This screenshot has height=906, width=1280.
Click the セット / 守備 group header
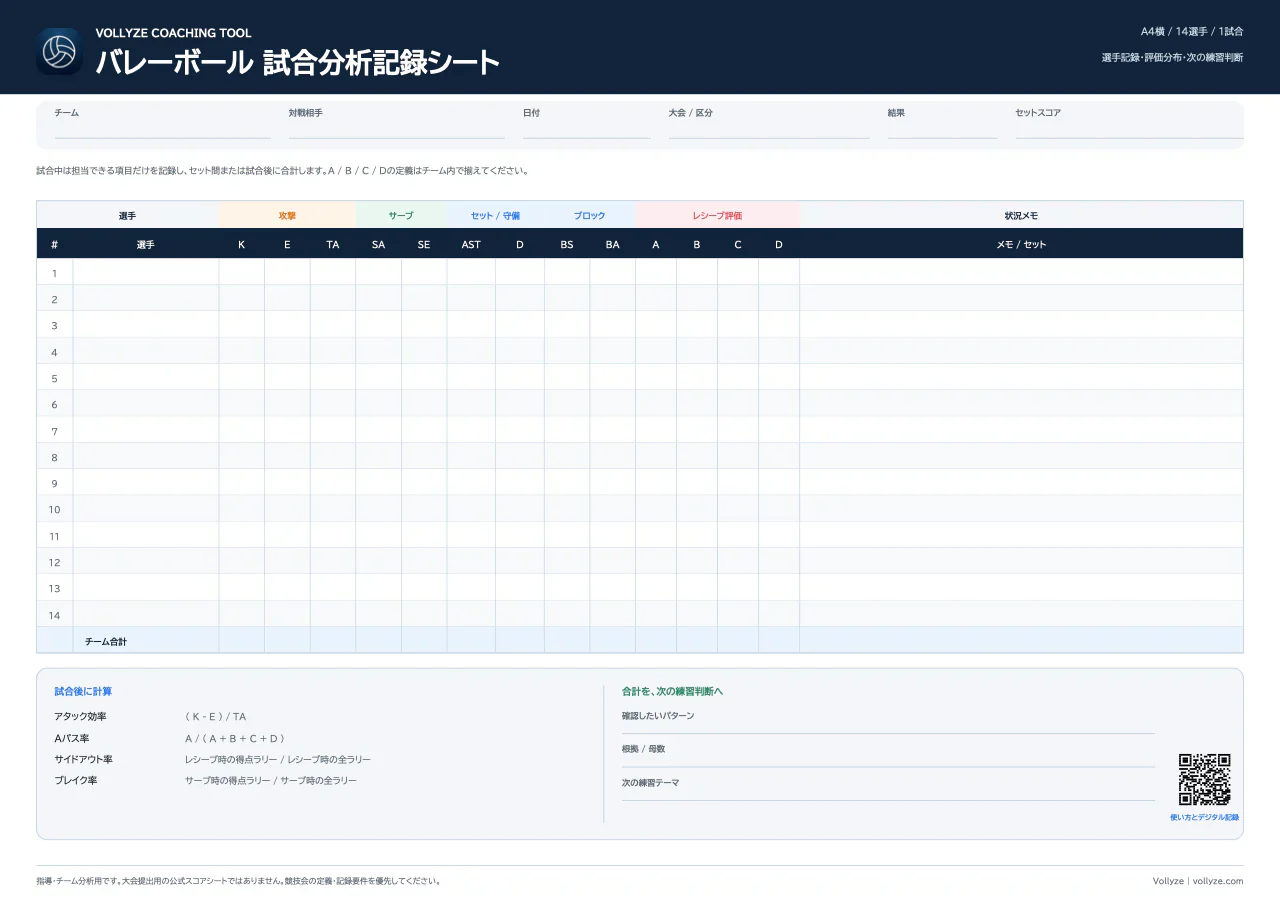[495, 215]
